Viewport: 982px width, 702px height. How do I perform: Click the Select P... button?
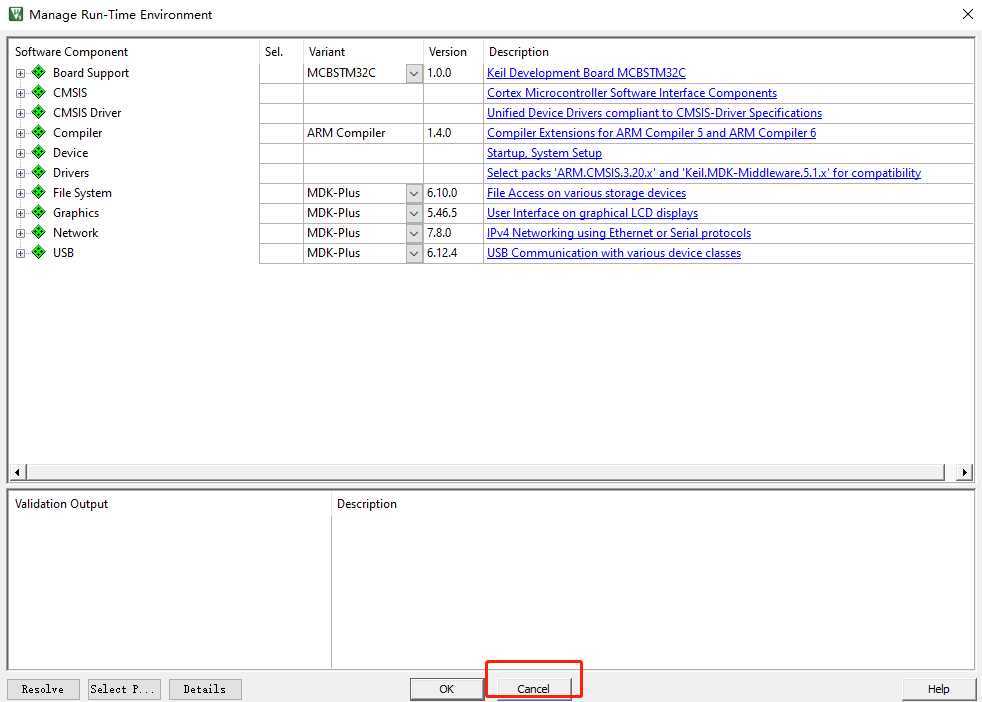tap(124, 689)
